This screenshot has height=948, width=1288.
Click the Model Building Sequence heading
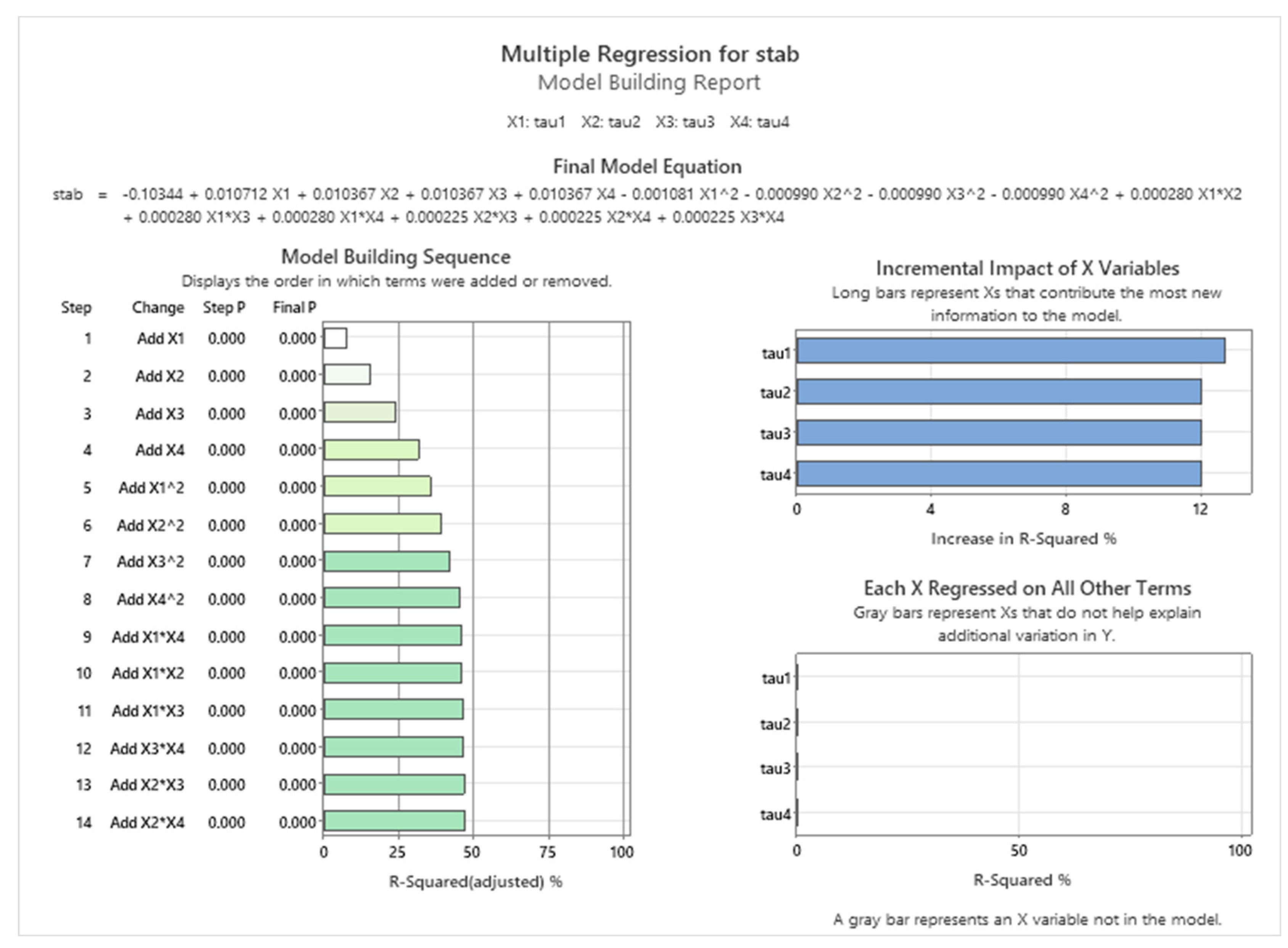[x=396, y=257]
